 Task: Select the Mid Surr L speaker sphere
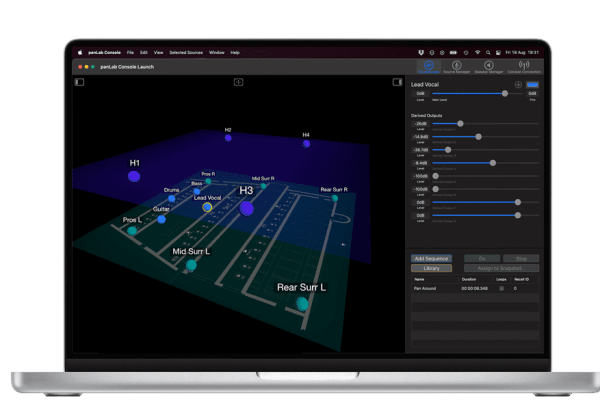tap(191, 265)
